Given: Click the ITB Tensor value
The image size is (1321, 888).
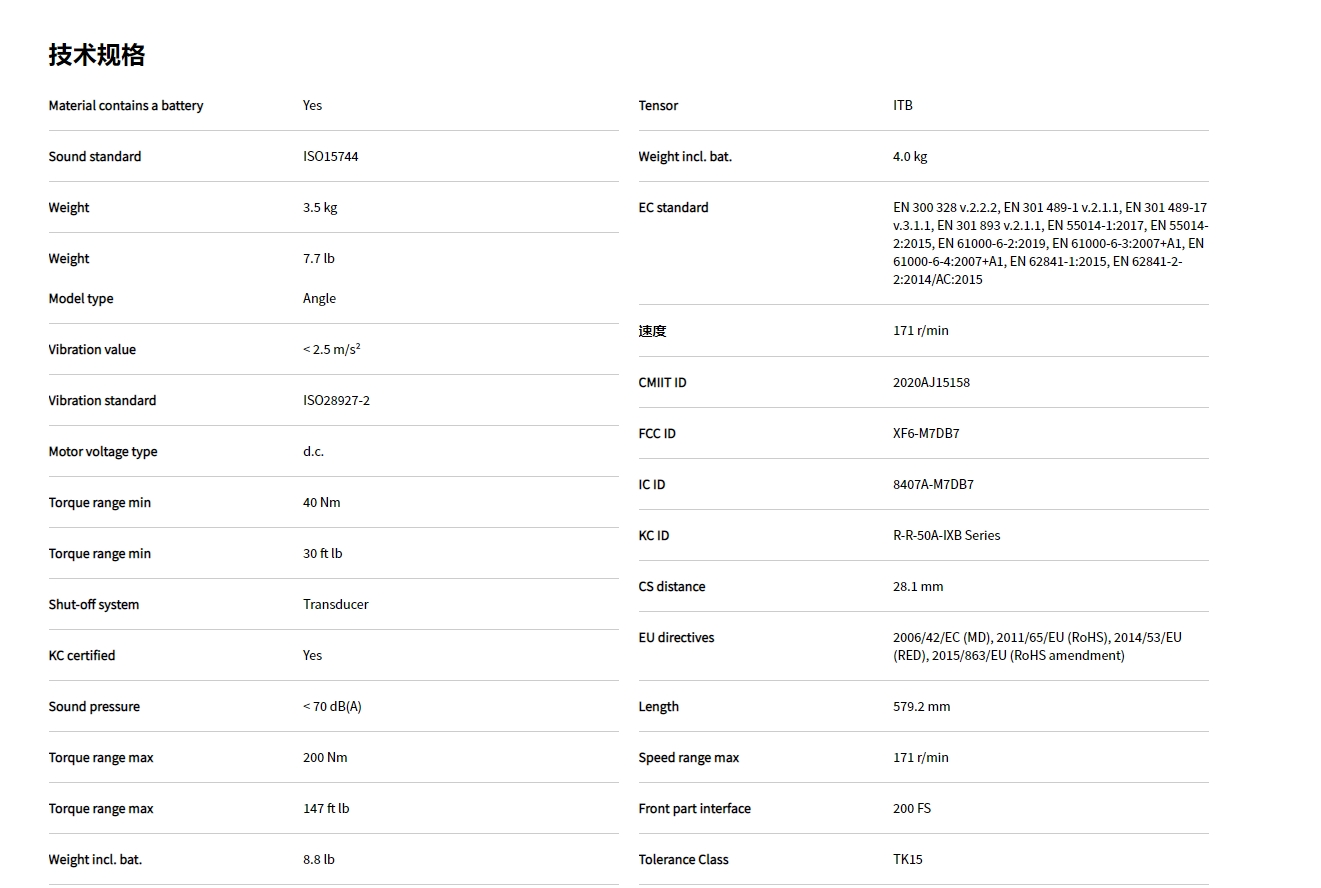Looking at the screenshot, I should coord(902,106).
